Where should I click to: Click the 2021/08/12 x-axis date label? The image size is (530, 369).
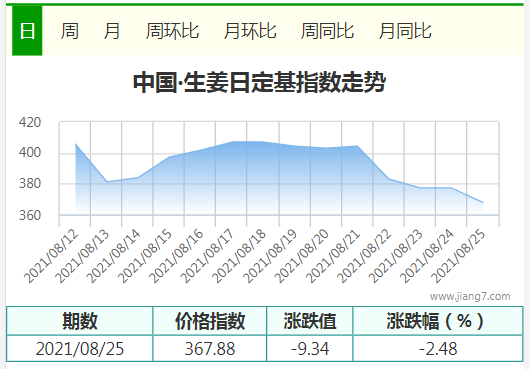(x=51, y=256)
